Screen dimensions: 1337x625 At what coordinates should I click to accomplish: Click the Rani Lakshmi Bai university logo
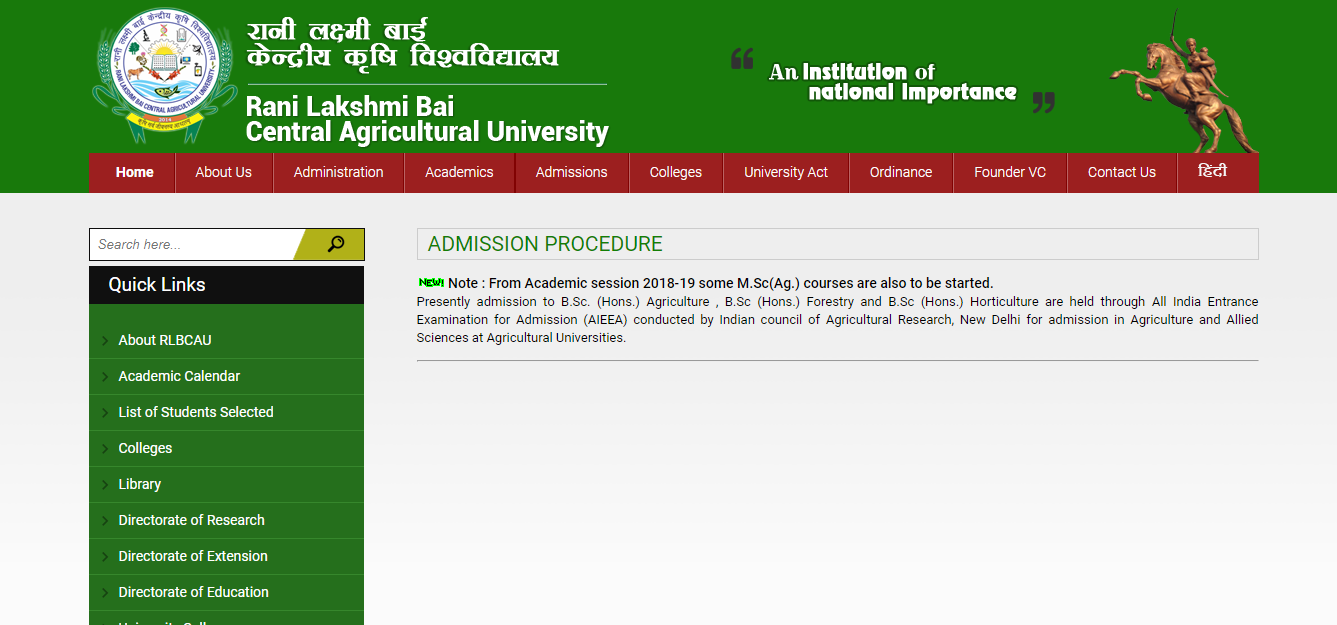(x=163, y=73)
